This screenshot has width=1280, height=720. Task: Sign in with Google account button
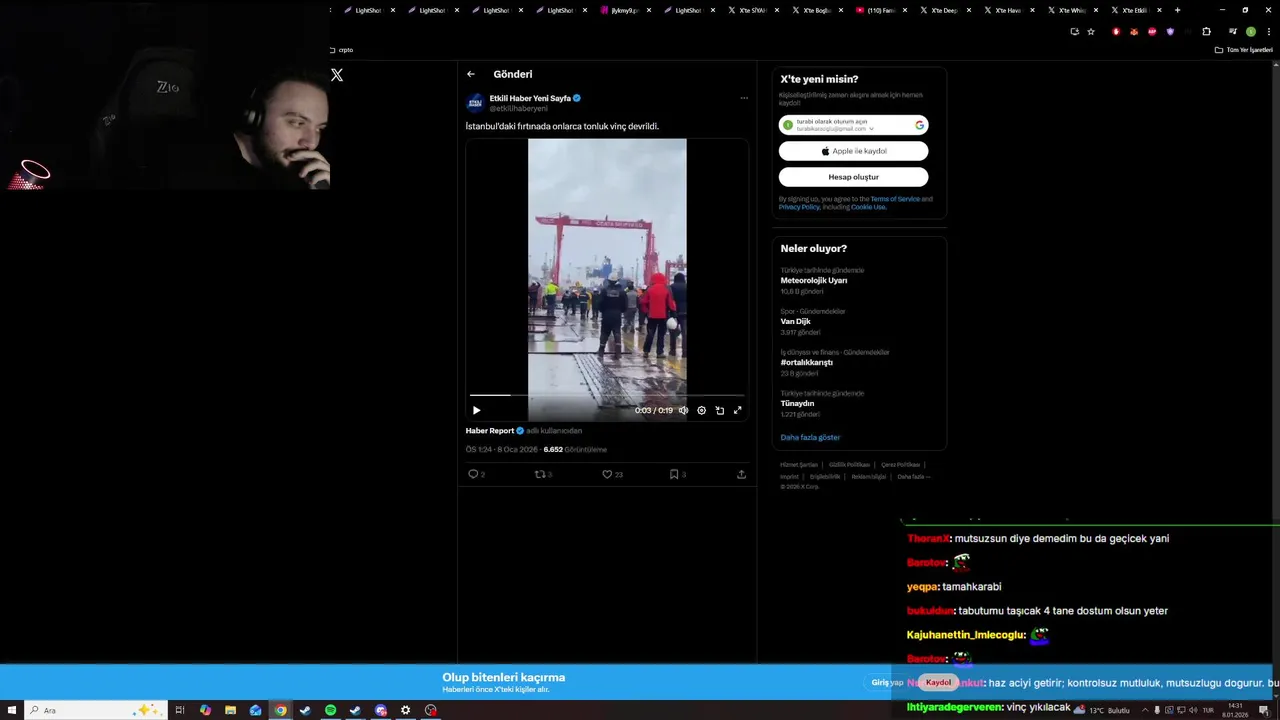[853, 125]
